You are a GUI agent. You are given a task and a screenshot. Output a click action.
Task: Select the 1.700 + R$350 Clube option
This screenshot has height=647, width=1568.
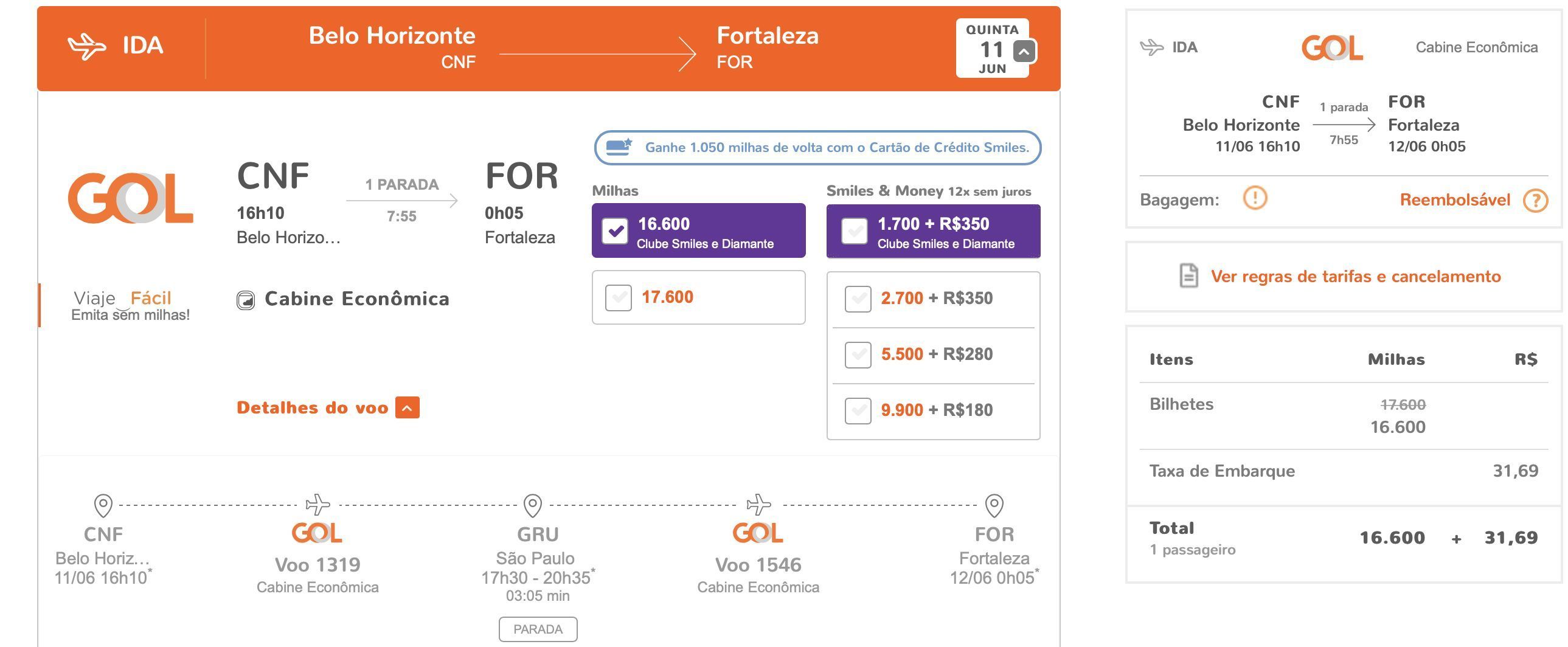click(854, 231)
